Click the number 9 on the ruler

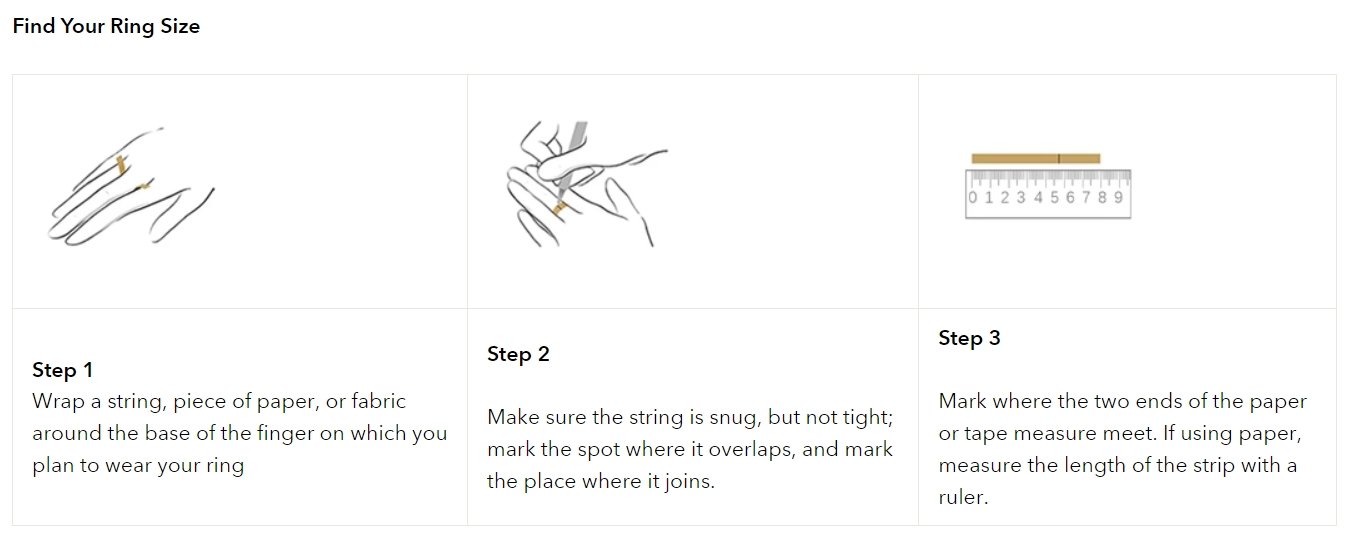coord(1118,198)
